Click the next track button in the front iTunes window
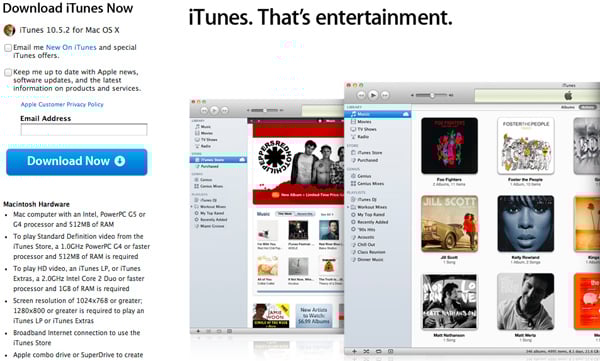Viewport: 600px width, 361px height. point(385,95)
